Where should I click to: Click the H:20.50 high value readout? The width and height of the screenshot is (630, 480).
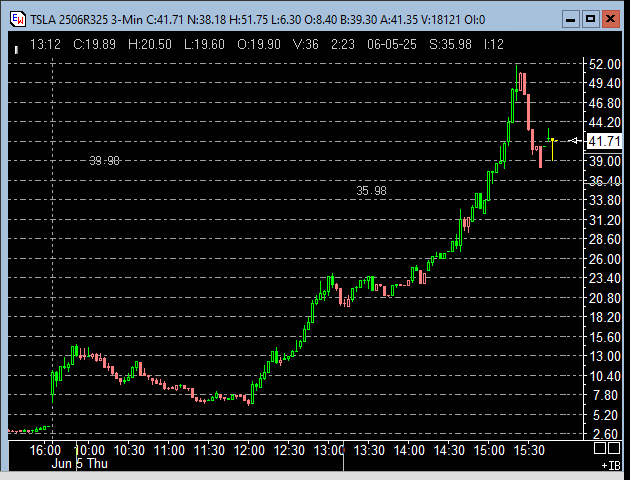149,44
